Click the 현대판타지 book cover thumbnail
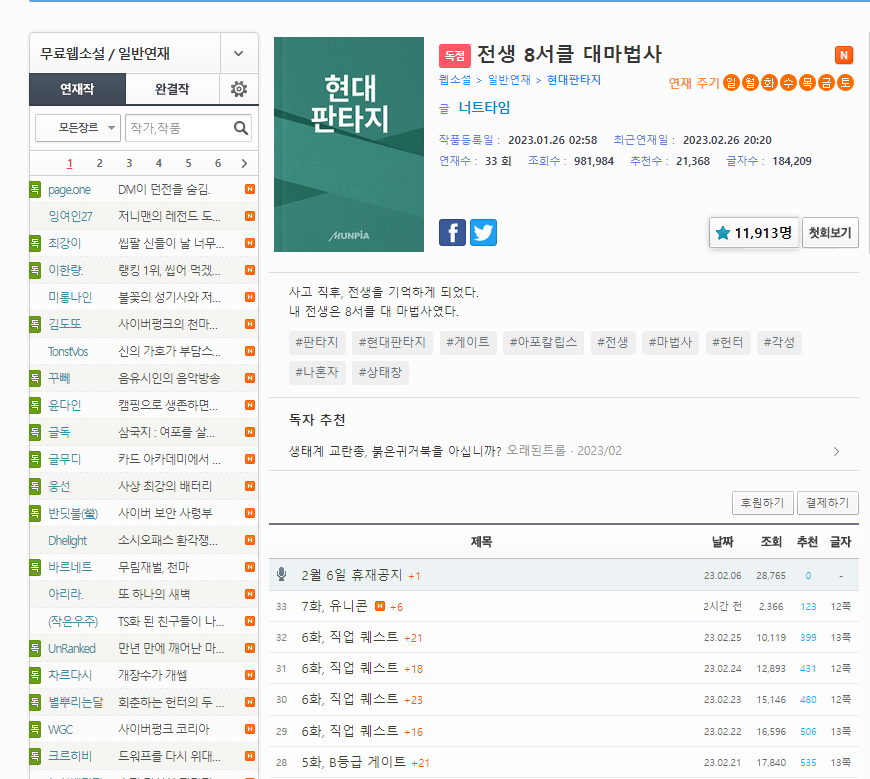The height and width of the screenshot is (779, 870). pos(349,144)
